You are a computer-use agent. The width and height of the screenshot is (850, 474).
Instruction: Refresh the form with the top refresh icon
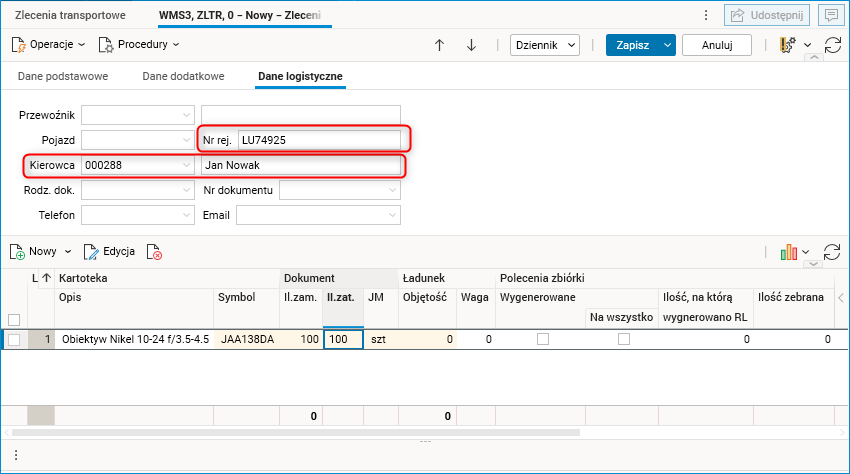tap(833, 45)
